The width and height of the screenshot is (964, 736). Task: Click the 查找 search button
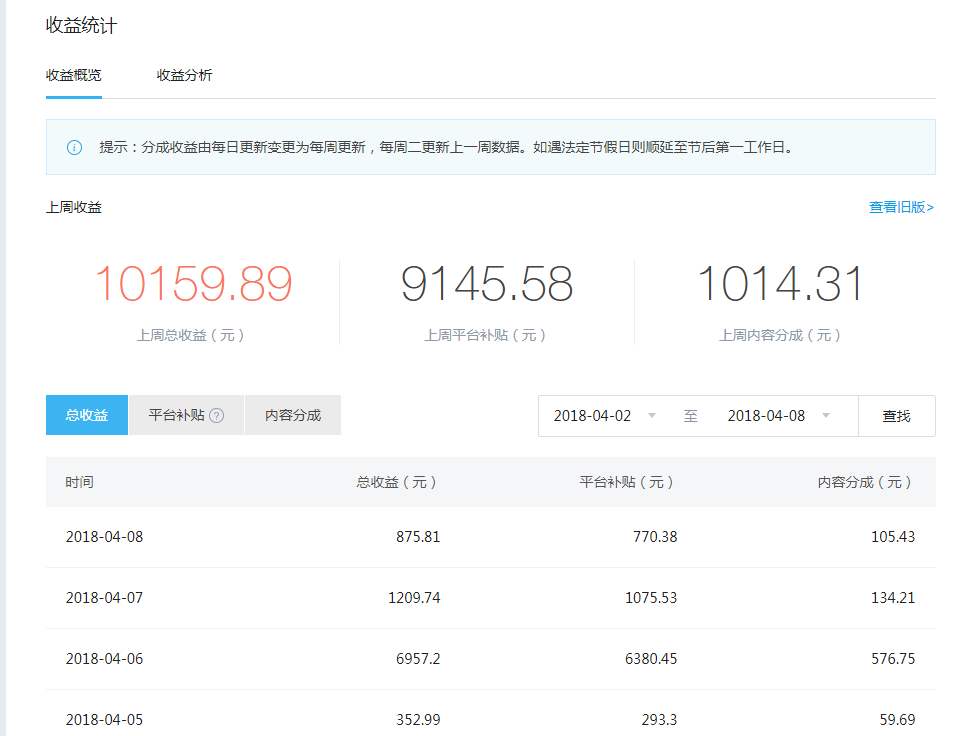(x=896, y=415)
